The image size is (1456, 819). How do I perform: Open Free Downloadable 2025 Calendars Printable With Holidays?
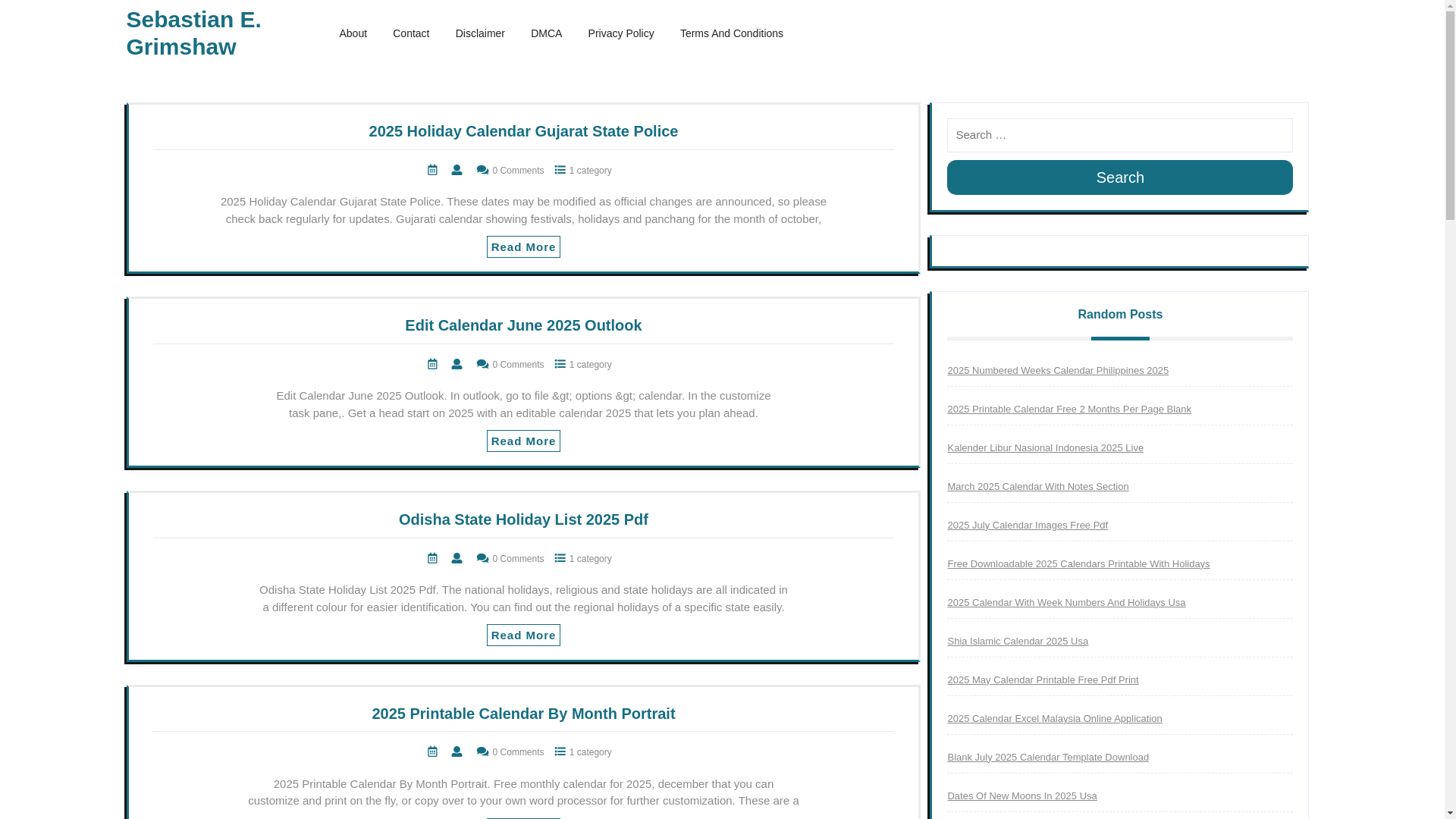[1078, 564]
